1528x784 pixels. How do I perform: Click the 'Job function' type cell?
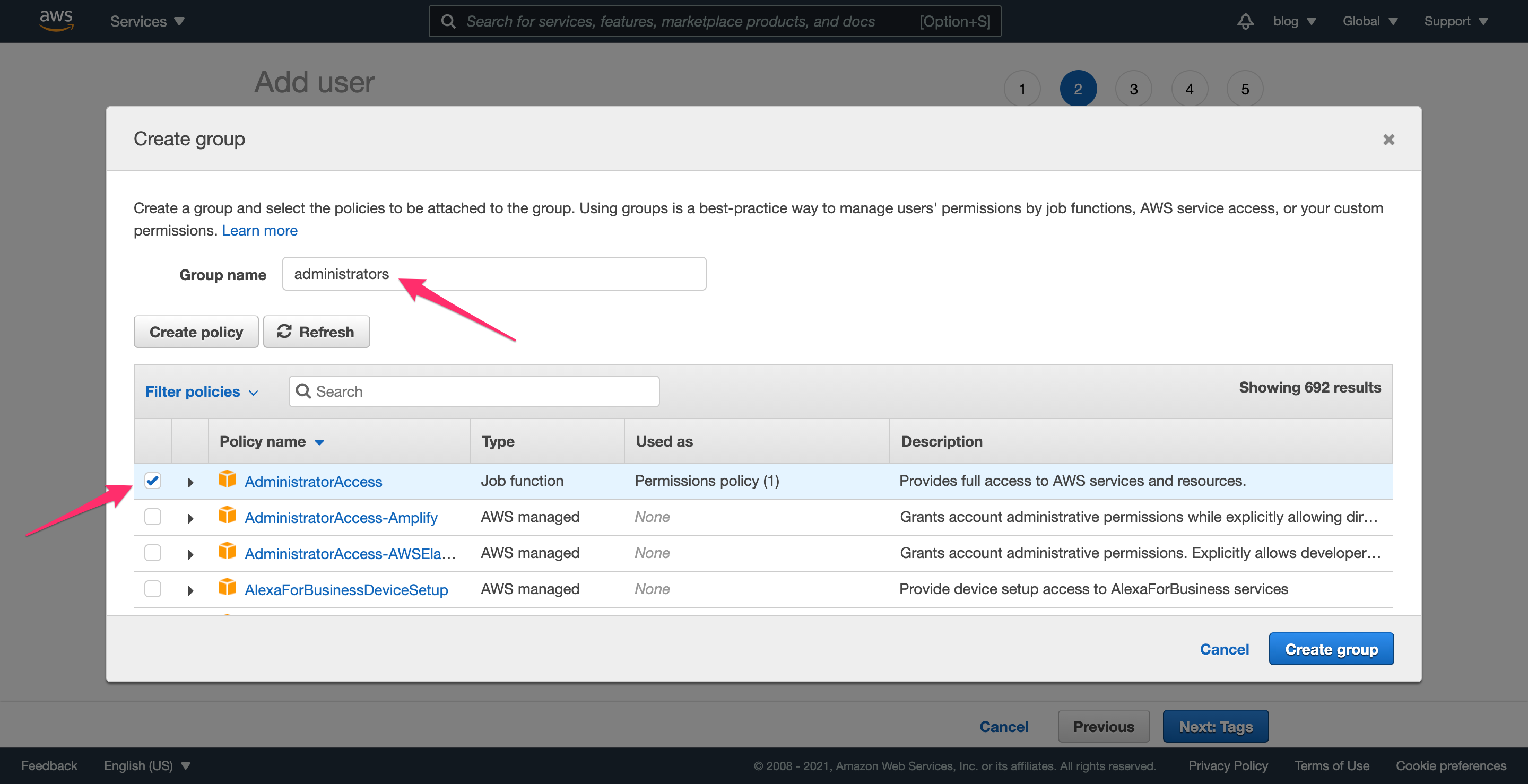point(522,481)
